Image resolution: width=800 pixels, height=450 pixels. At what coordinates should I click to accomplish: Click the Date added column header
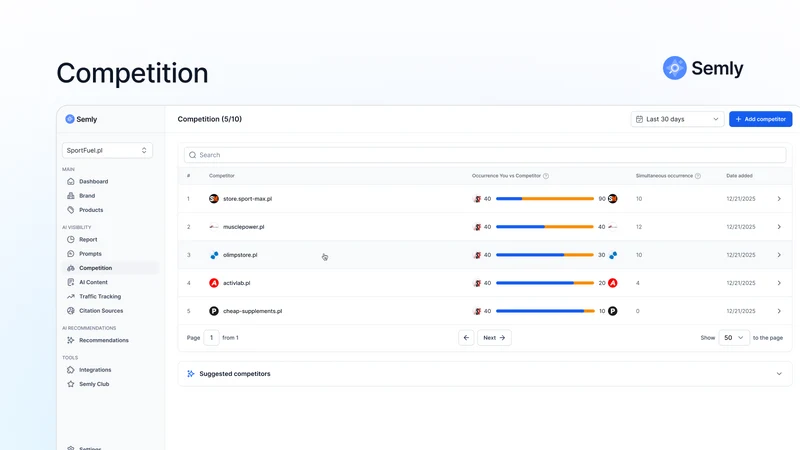coord(739,176)
